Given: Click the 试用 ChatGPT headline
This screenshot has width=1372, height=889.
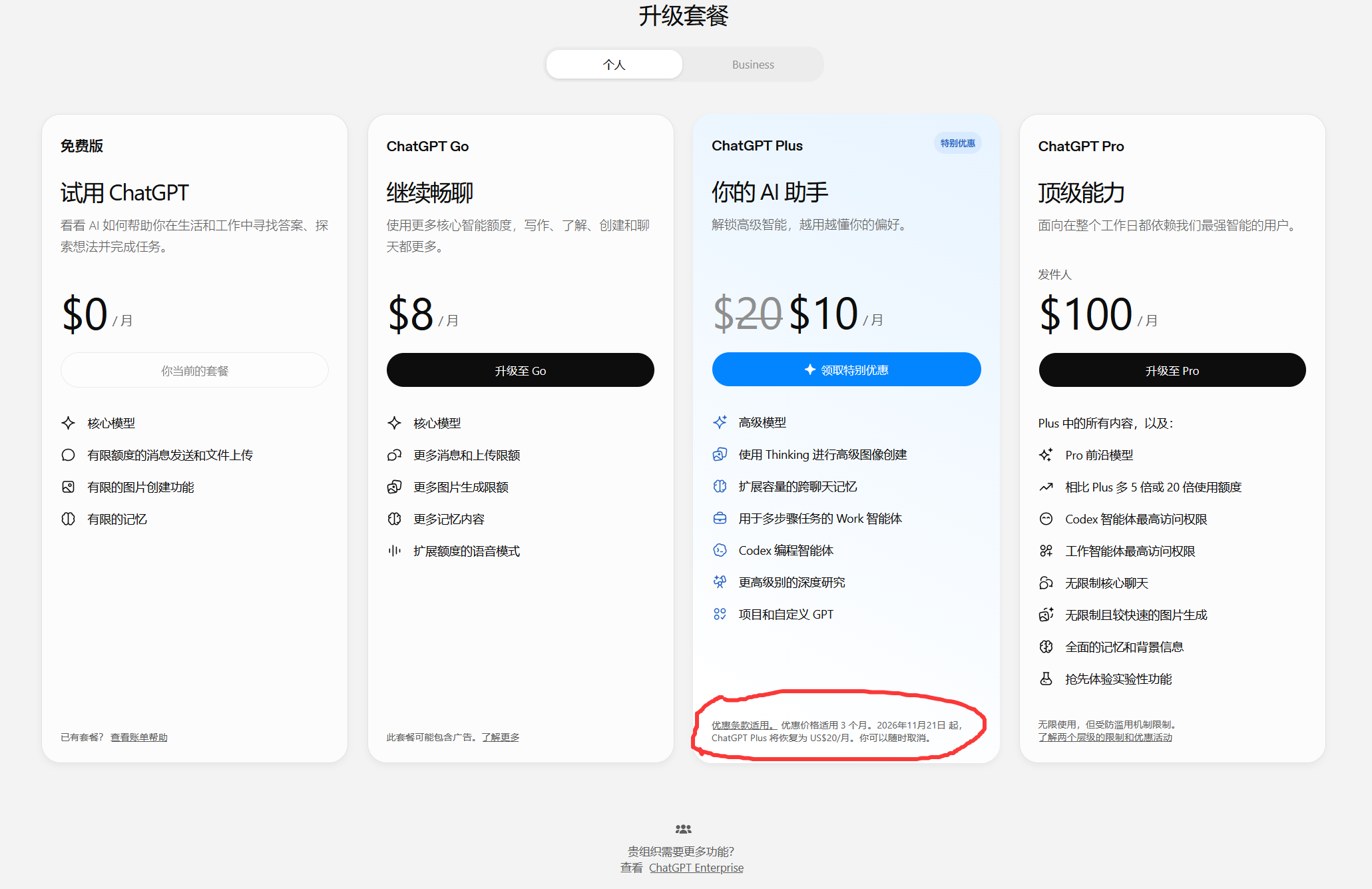Looking at the screenshot, I should [x=125, y=192].
